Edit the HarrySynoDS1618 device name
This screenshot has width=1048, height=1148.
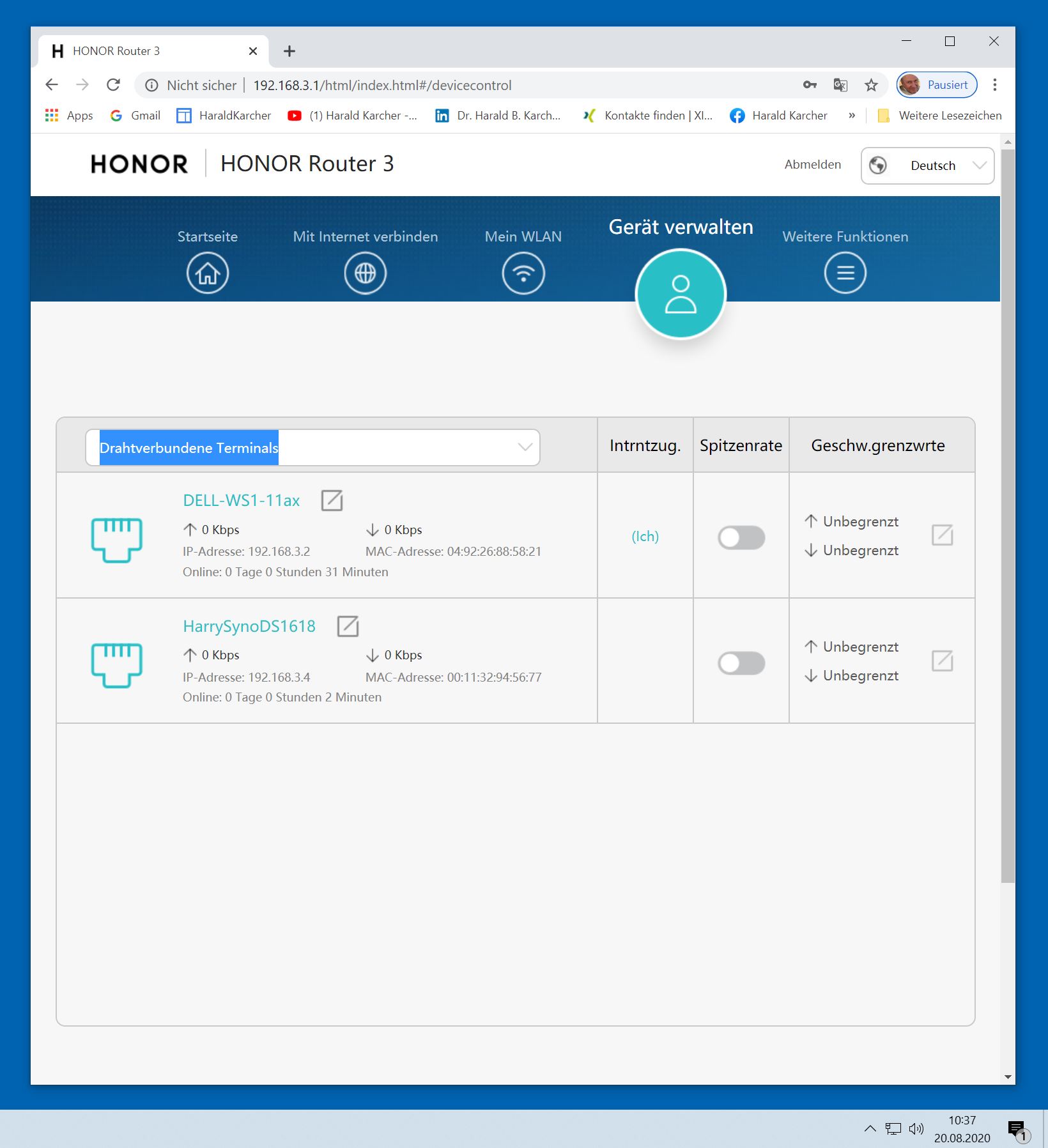coord(348,626)
